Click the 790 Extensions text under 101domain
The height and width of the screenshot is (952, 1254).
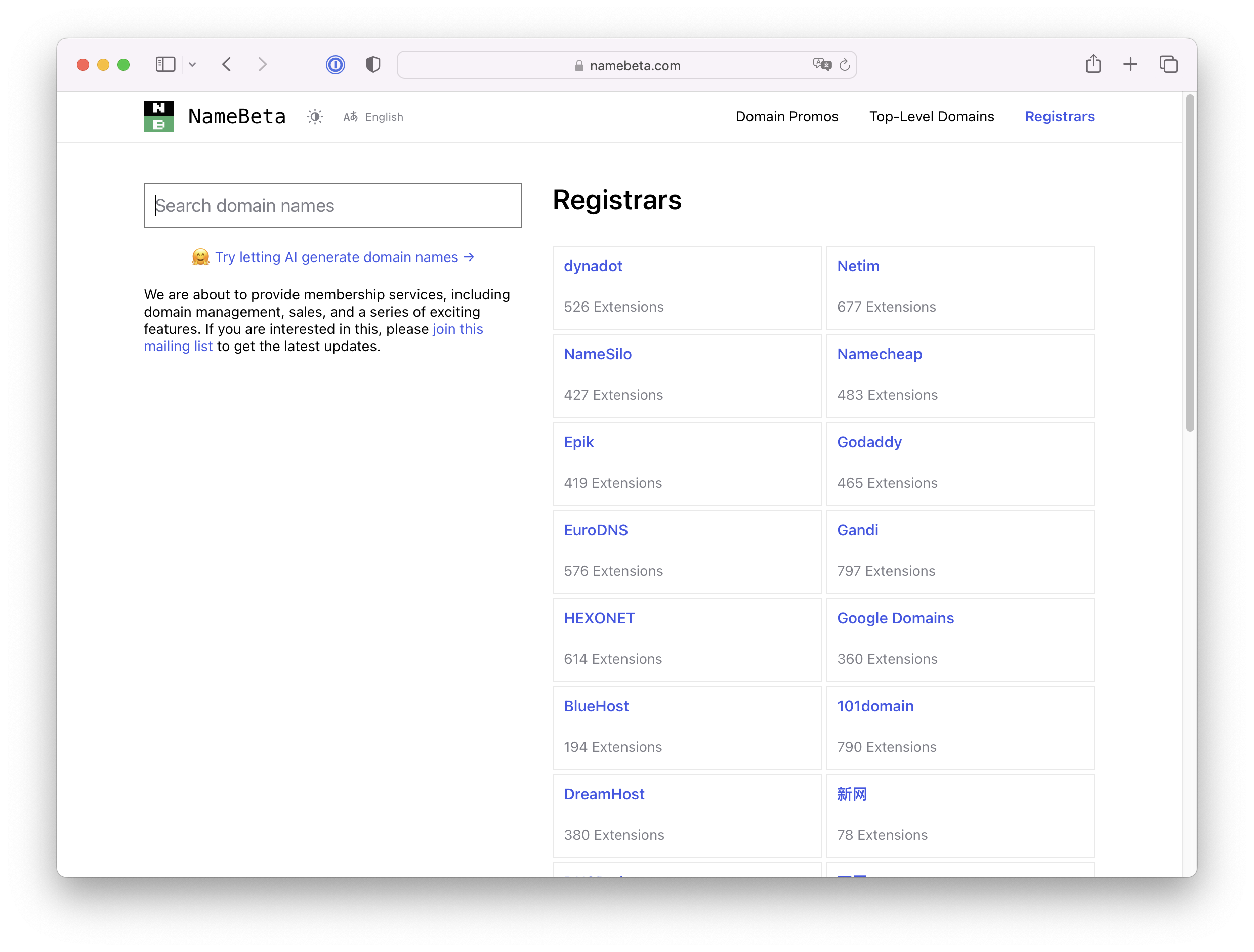pyautogui.click(x=887, y=747)
